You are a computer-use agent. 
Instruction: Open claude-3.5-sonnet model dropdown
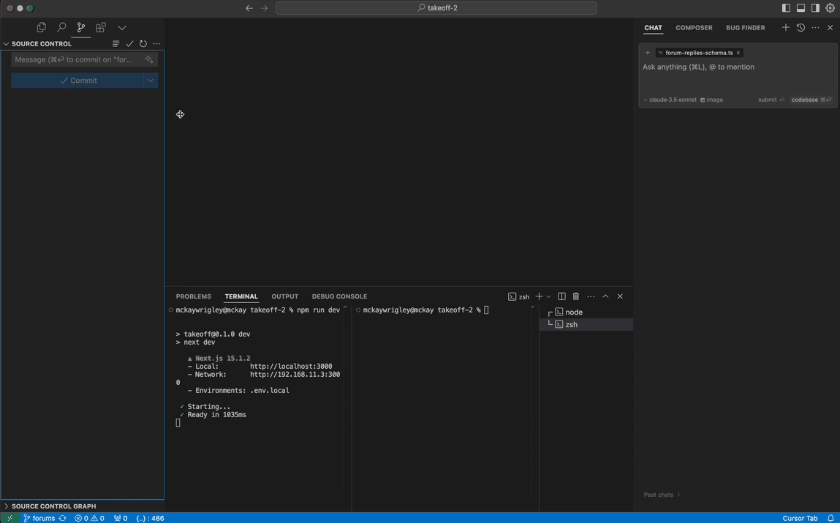pyautogui.click(x=672, y=100)
